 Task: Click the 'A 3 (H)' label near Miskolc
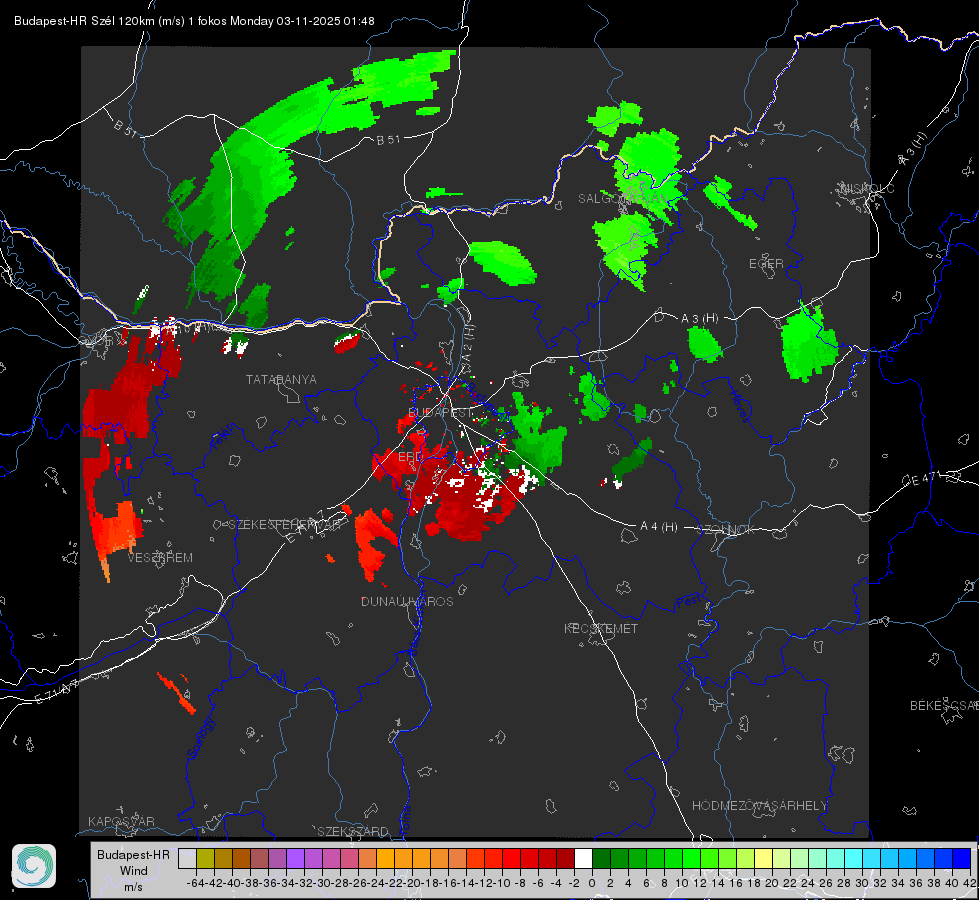tap(912, 149)
